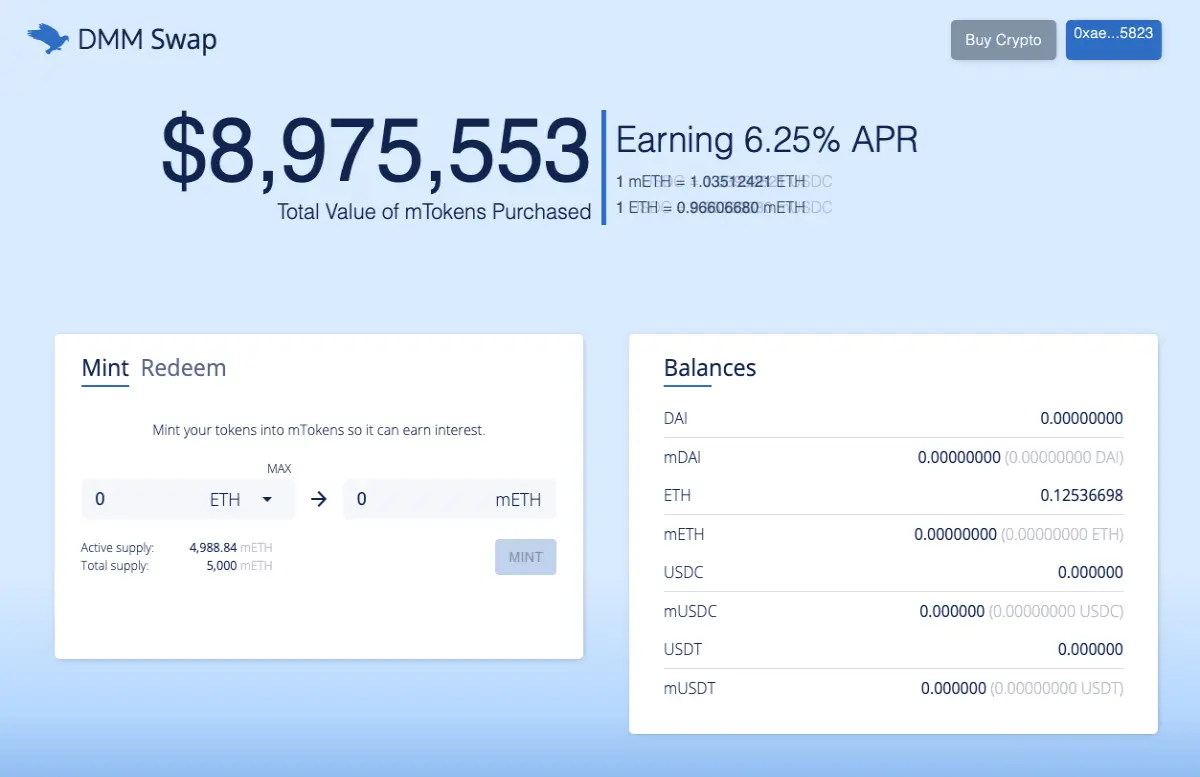Screen dimensions: 1200x777
Task: Click the 1 ETH exchange rate line
Action: [x=710, y=208]
